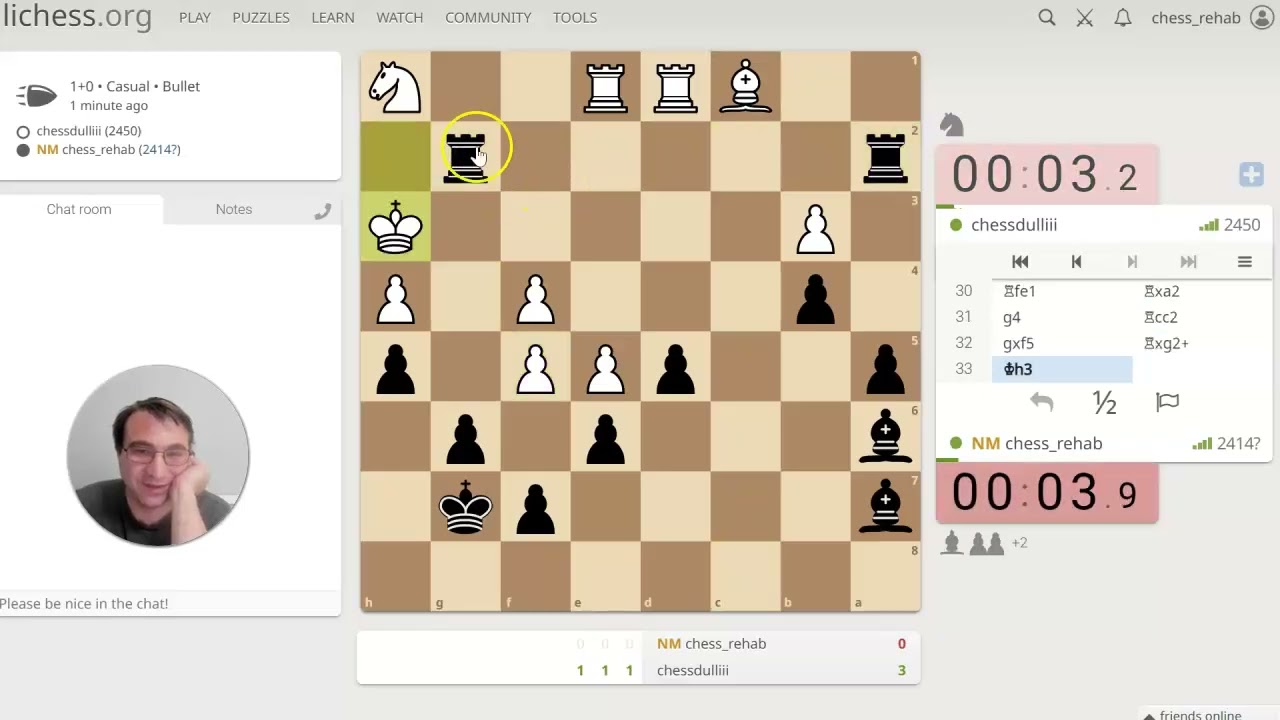Select move 33 Kh3 in move list
The image size is (1280, 720).
tap(1062, 369)
